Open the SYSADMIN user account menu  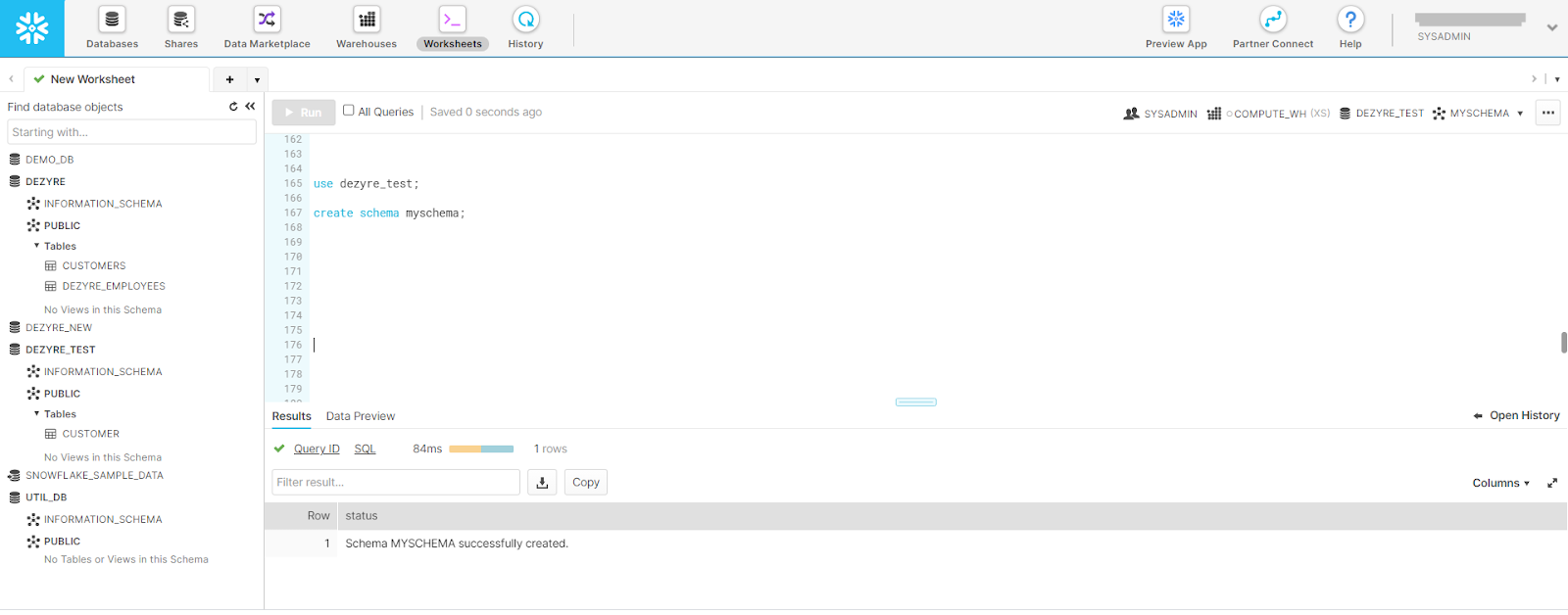pyautogui.click(x=1551, y=27)
